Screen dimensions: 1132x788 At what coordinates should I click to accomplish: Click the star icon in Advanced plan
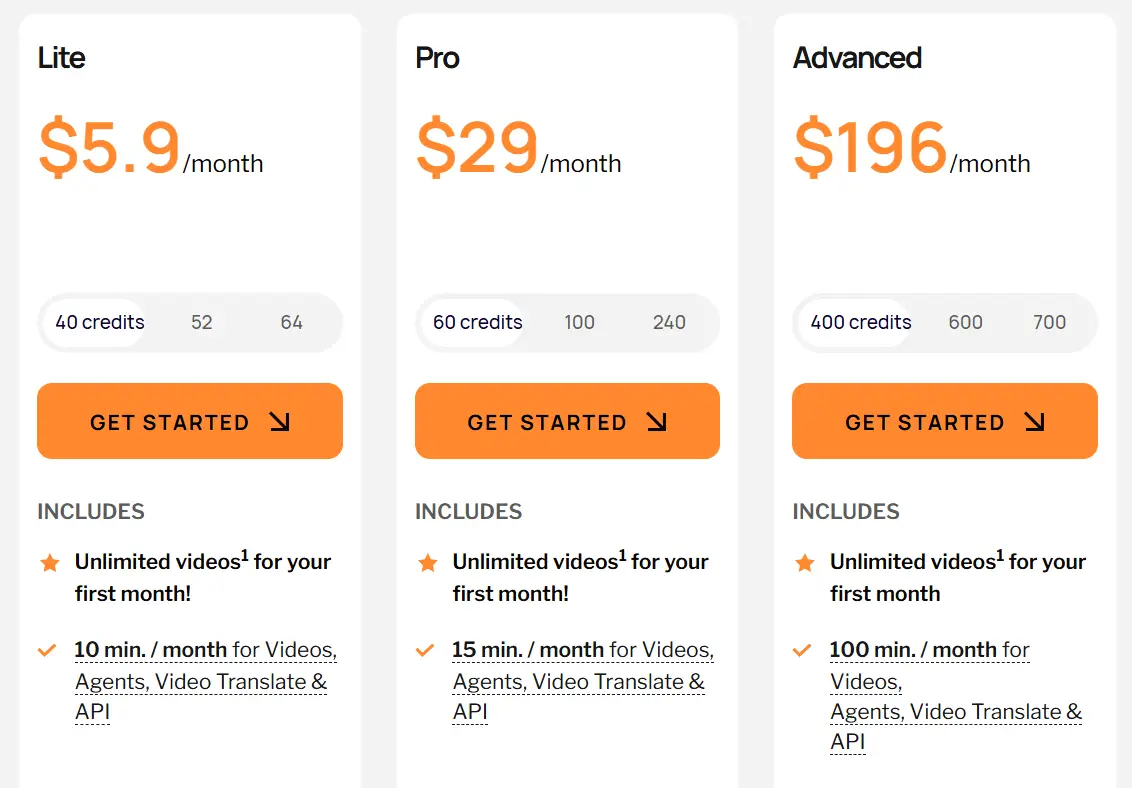[x=805, y=563]
